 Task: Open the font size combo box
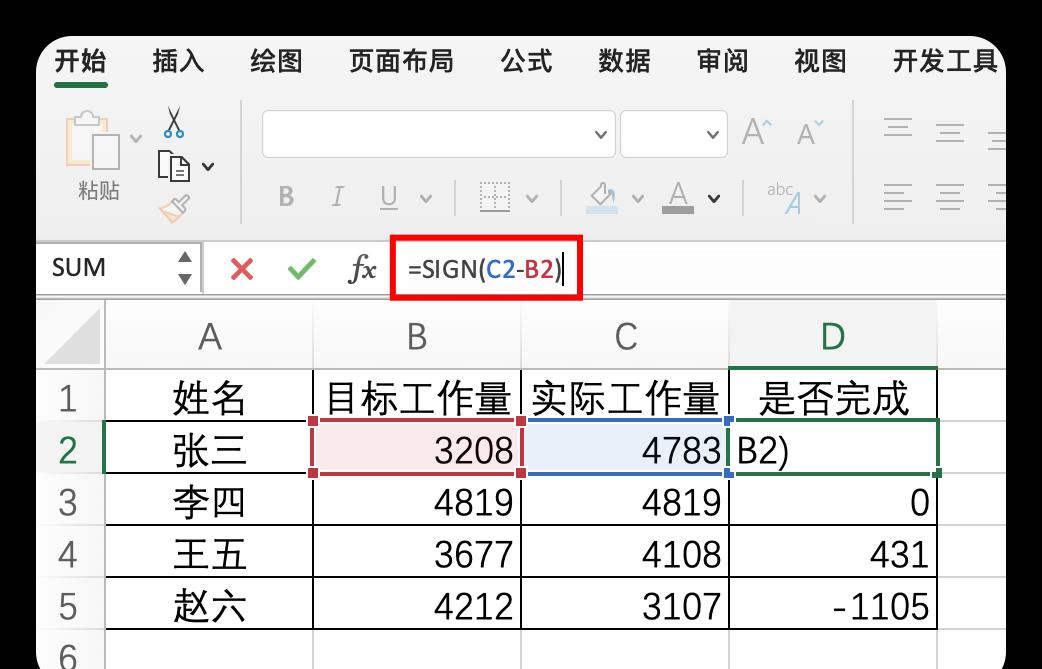click(x=674, y=134)
